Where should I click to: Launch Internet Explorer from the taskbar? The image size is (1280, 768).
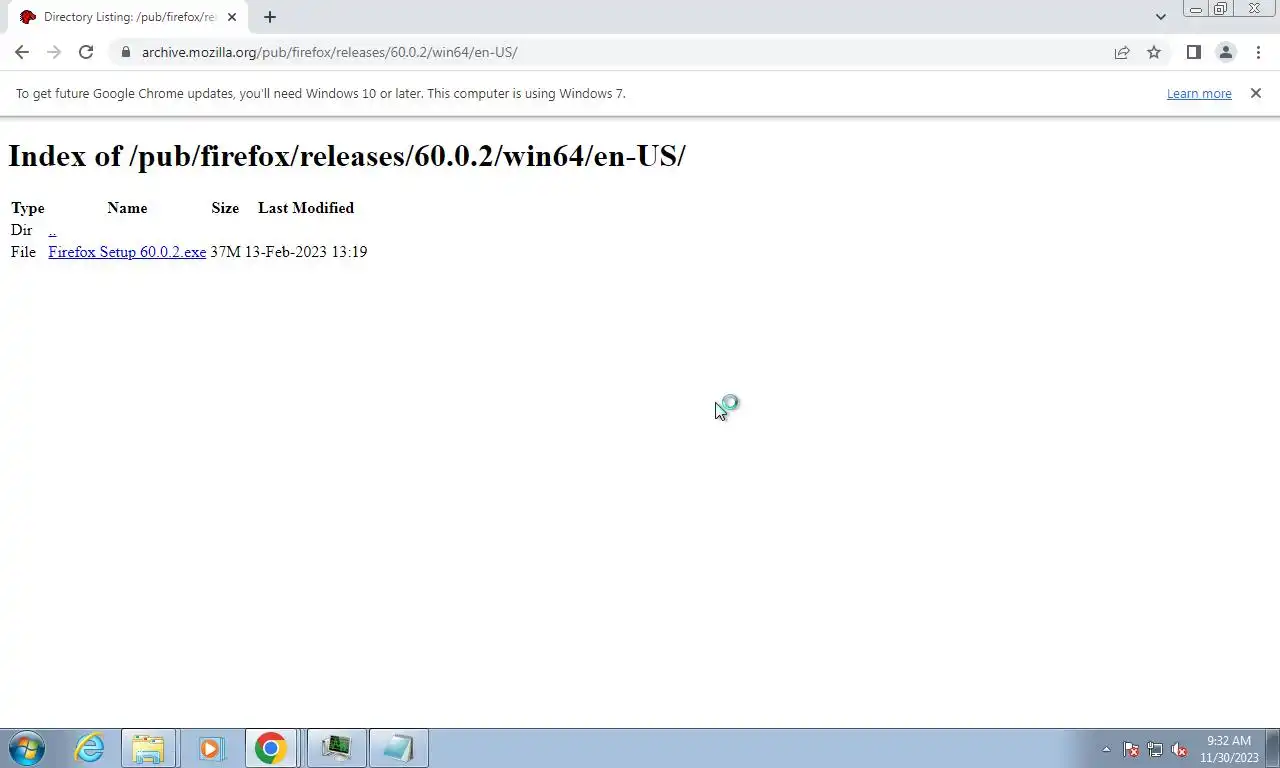tap(89, 748)
